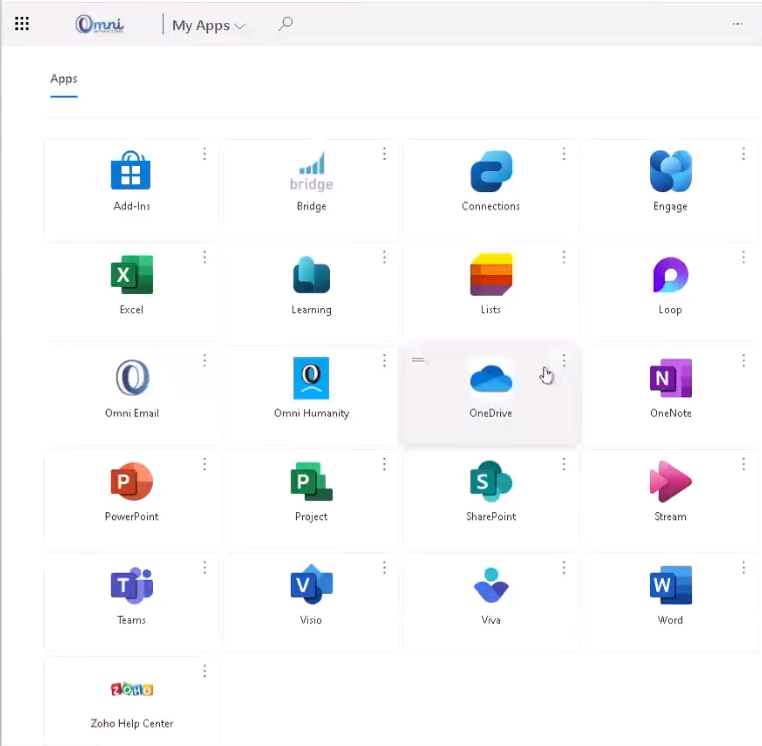Viewport: 762px width, 746px height.
Task: Open the Project tile options menu
Action: pyautogui.click(x=384, y=464)
